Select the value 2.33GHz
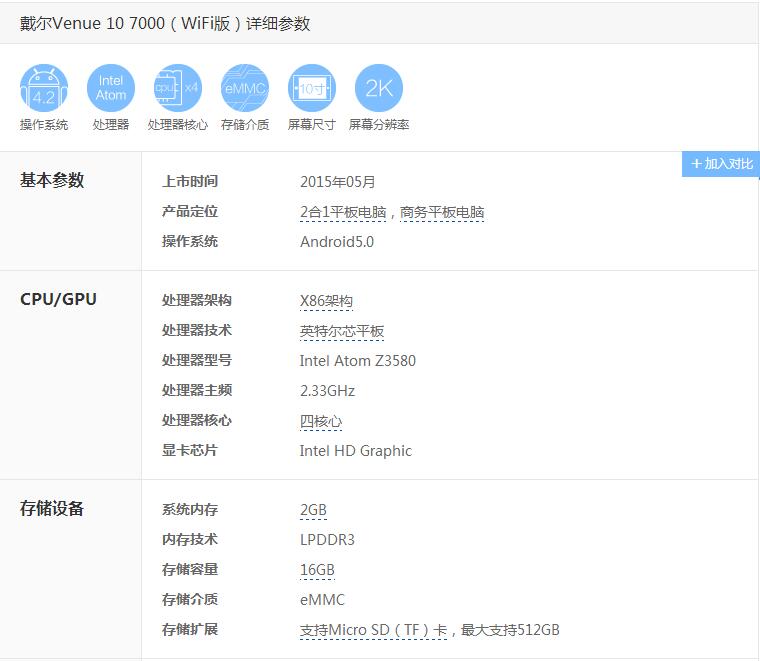 [328, 391]
